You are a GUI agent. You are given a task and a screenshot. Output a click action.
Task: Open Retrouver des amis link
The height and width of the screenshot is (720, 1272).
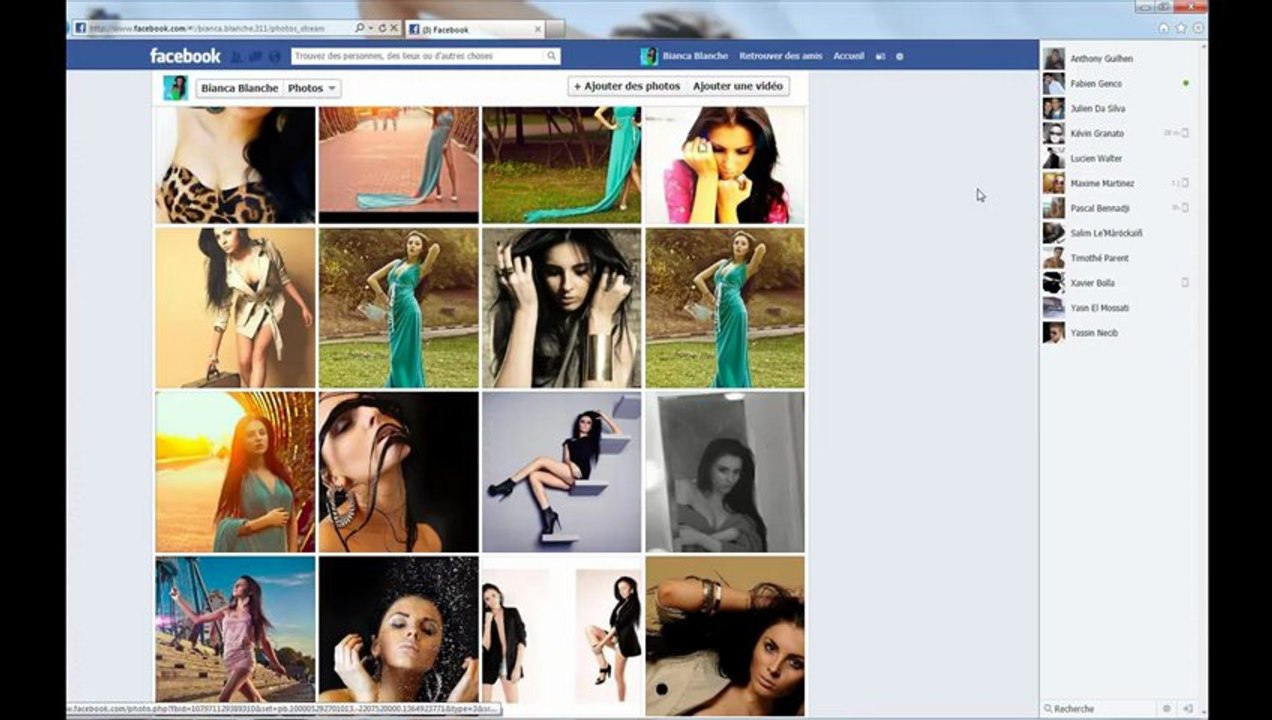coord(780,56)
